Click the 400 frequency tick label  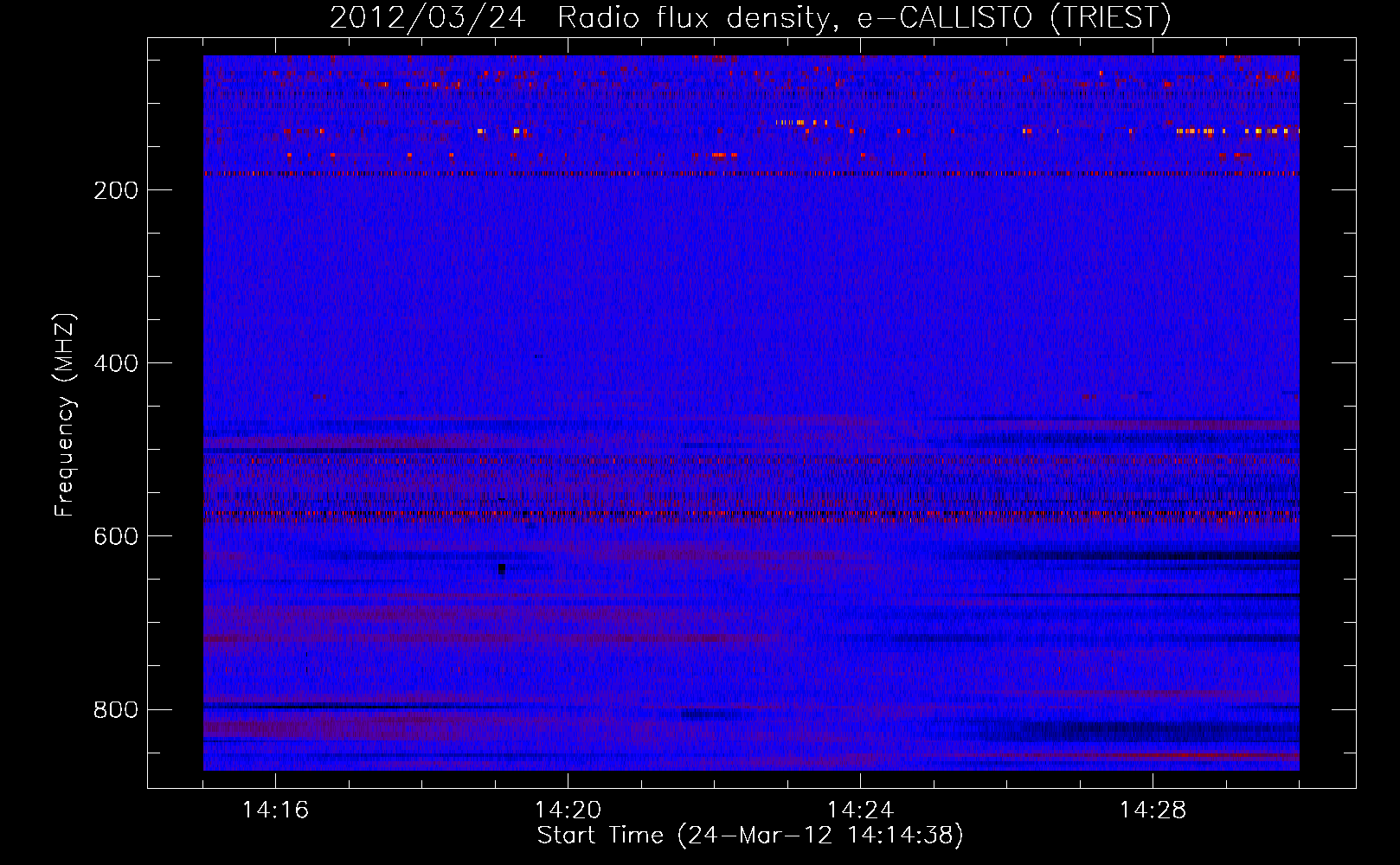pos(116,363)
